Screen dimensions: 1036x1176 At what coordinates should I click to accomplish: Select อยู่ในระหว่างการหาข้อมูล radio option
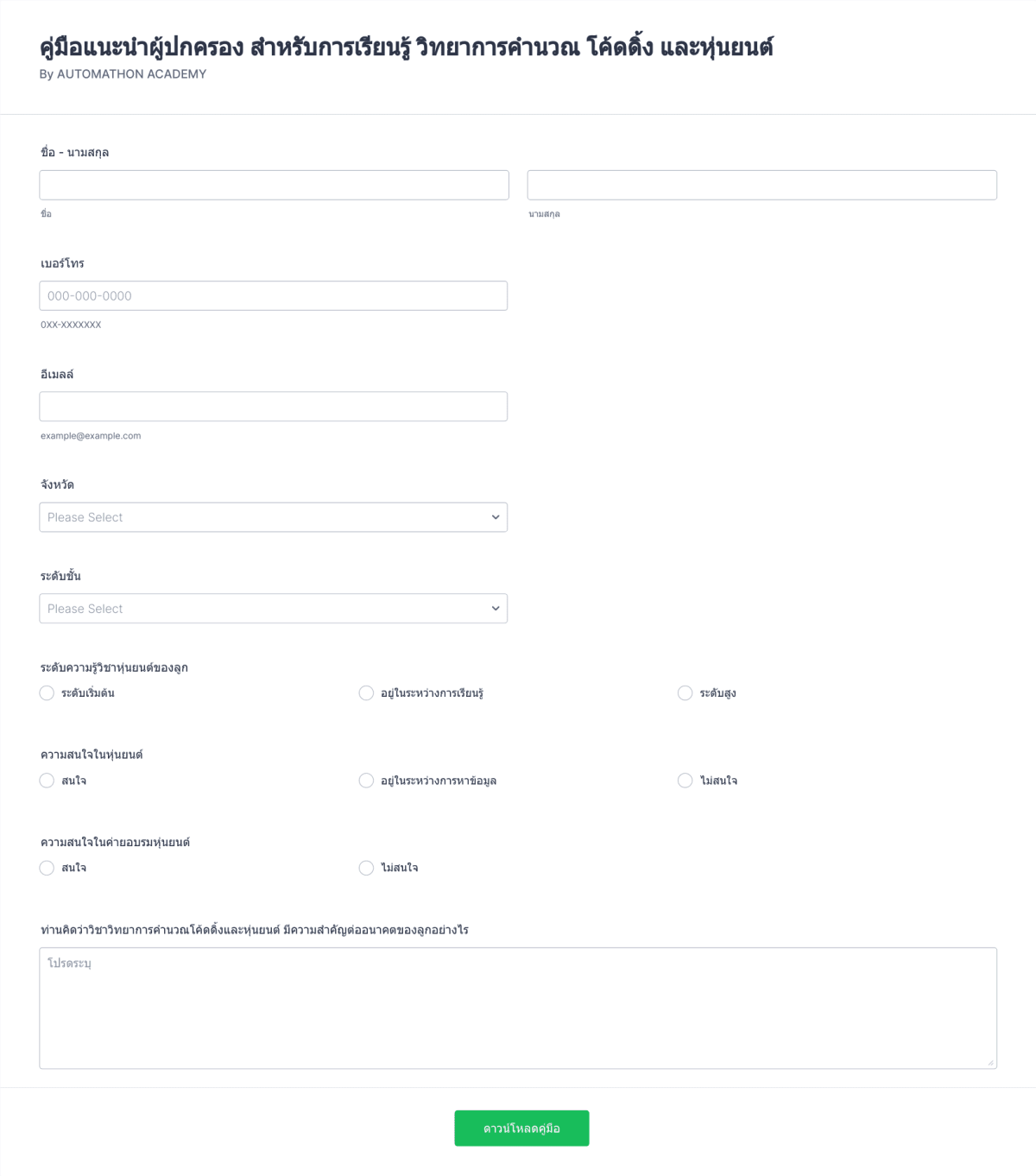[366, 780]
